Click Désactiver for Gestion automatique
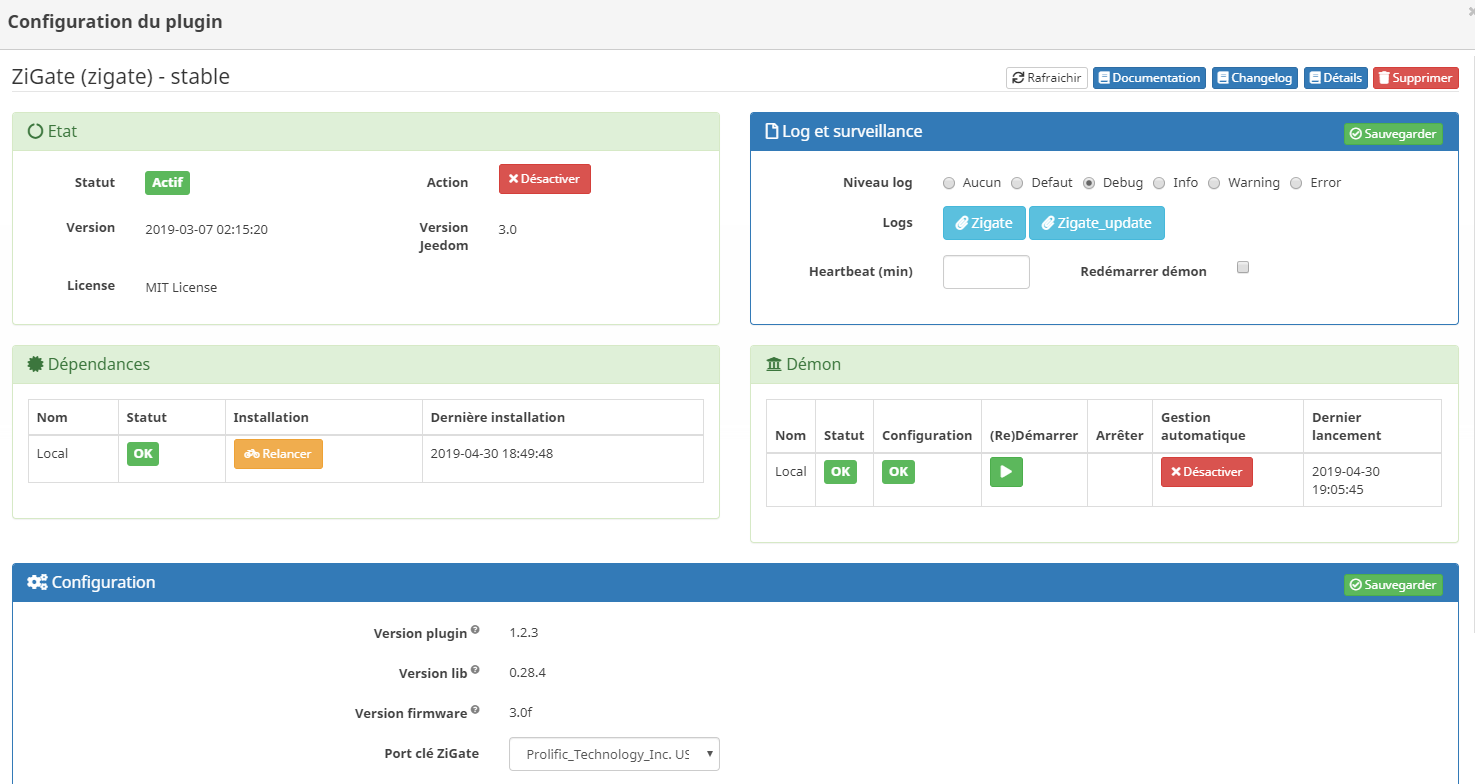 point(1207,472)
